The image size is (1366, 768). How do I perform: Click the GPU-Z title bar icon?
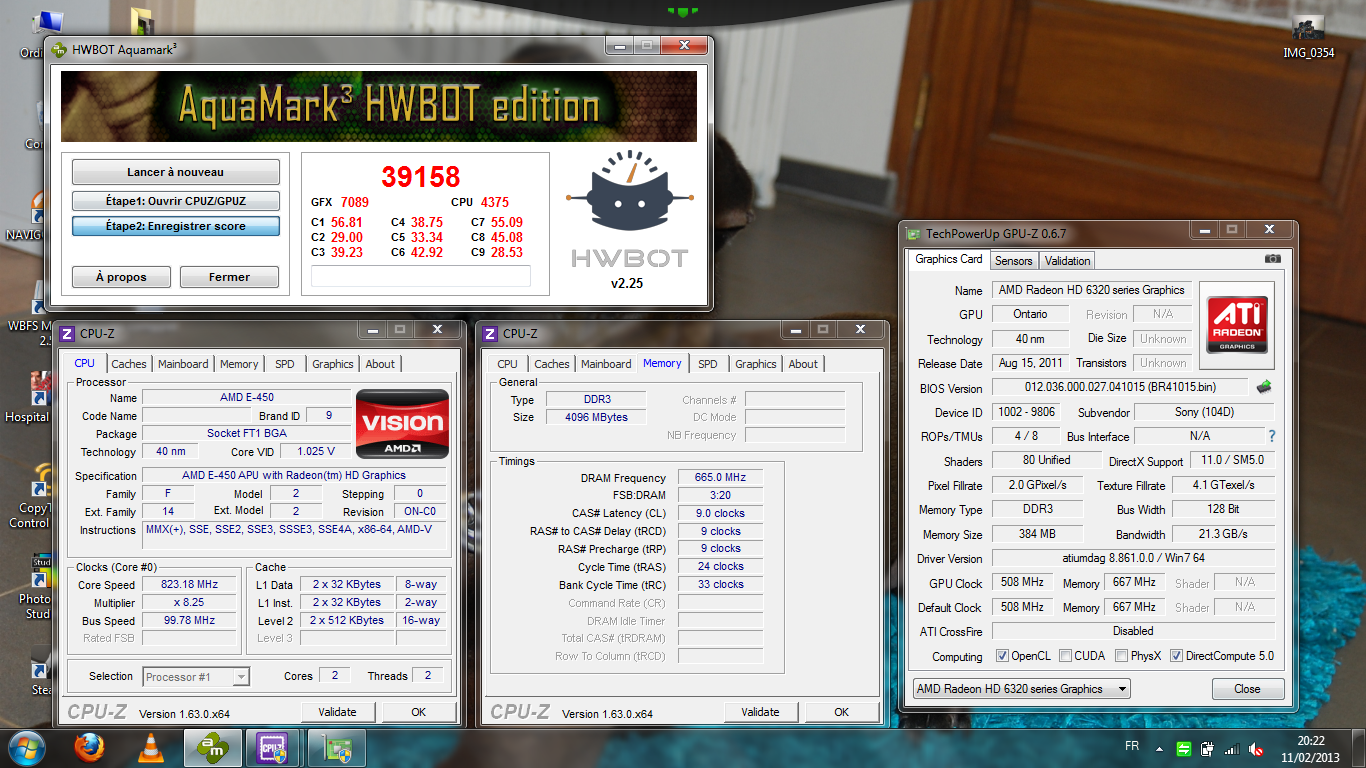click(x=913, y=234)
